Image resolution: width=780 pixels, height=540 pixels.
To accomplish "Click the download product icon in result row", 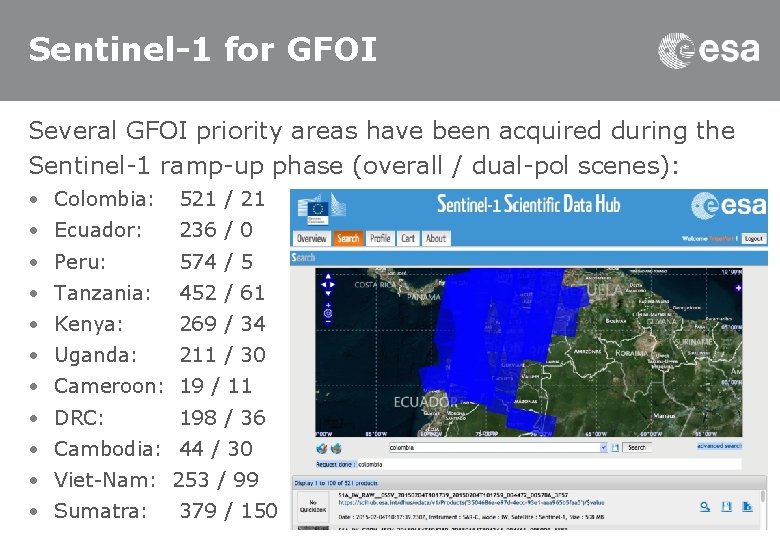I will [747, 507].
